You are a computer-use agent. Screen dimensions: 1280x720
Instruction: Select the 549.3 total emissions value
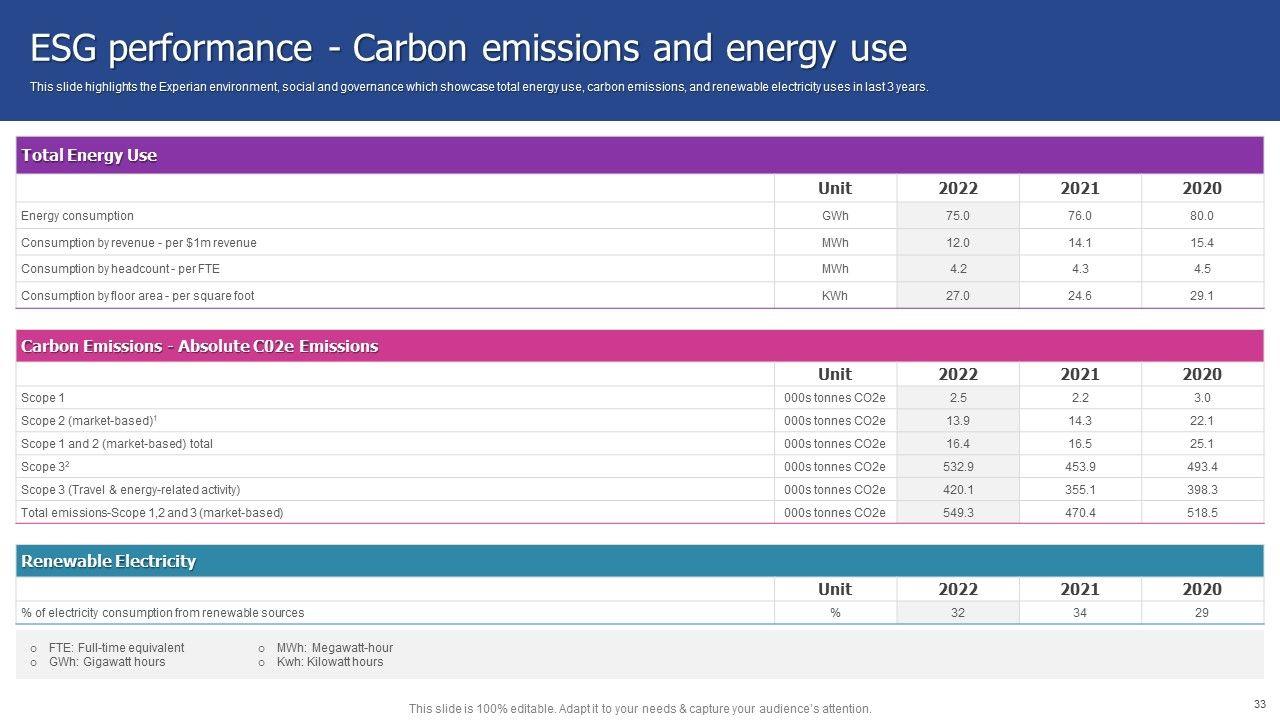pos(957,513)
